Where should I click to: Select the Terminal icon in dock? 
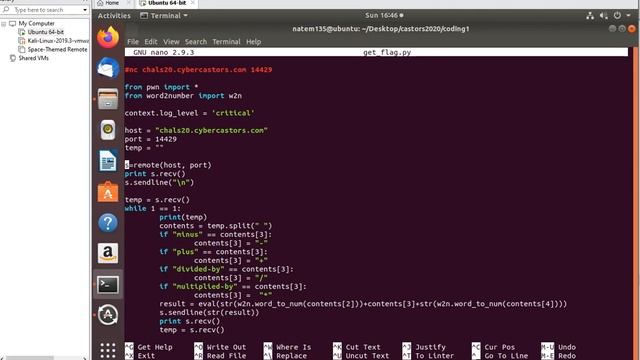coord(108,284)
